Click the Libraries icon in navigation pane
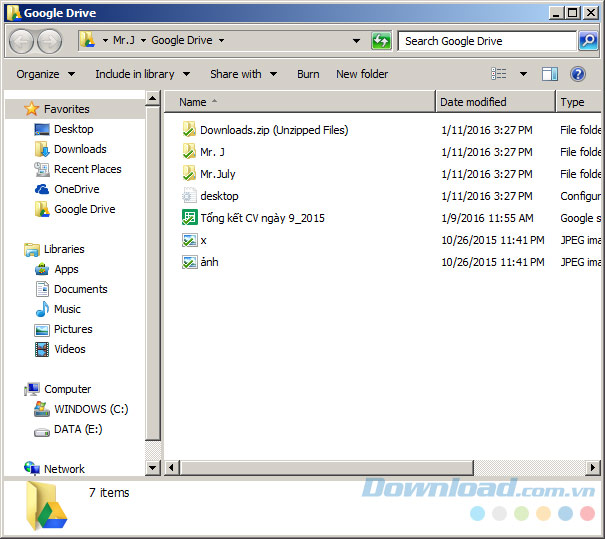The height and width of the screenshot is (539, 605). [x=32, y=249]
